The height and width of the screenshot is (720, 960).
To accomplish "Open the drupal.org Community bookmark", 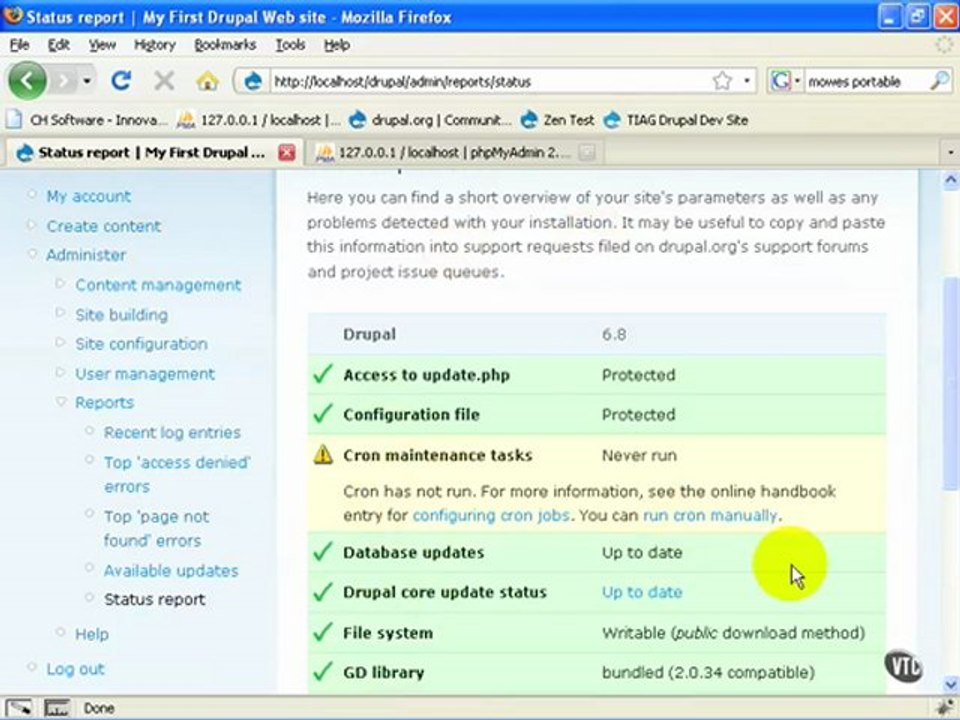I will [x=429, y=120].
